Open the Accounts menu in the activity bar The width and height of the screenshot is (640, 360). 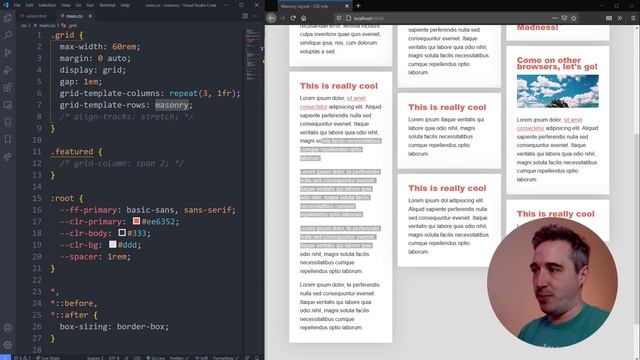(7, 328)
